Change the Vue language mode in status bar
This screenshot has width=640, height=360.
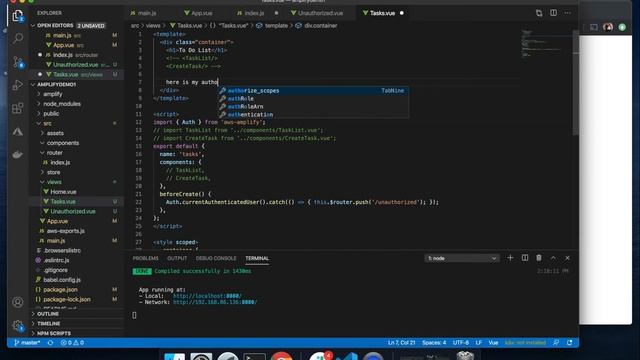493,343
